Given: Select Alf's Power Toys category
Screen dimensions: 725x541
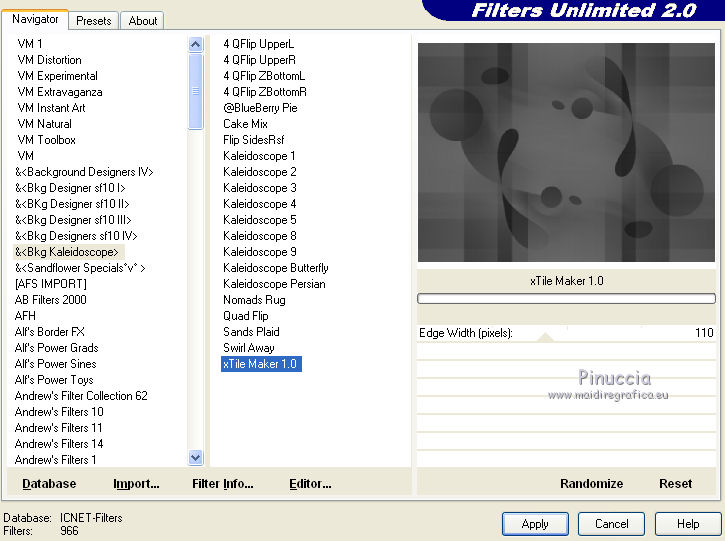Looking at the screenshot, I should pyautogui.click(x=54, y=380).
